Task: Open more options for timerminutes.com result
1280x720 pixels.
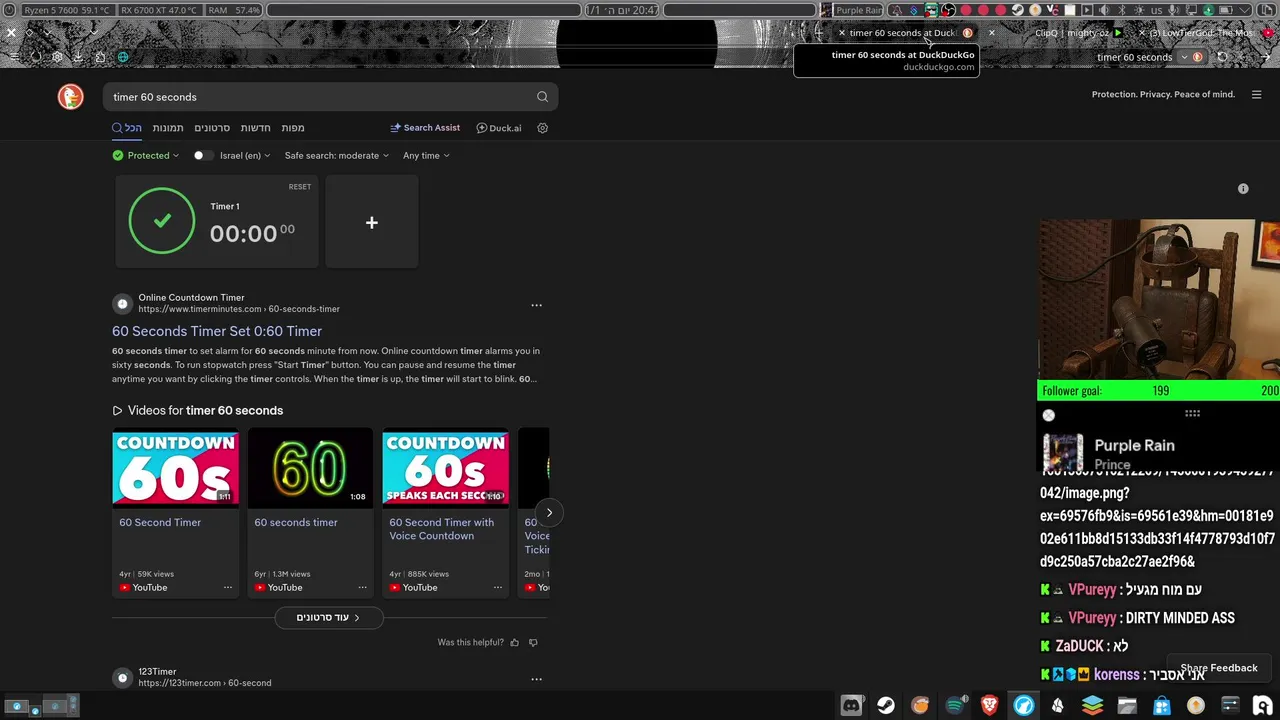Action: (x=536, y=305)
